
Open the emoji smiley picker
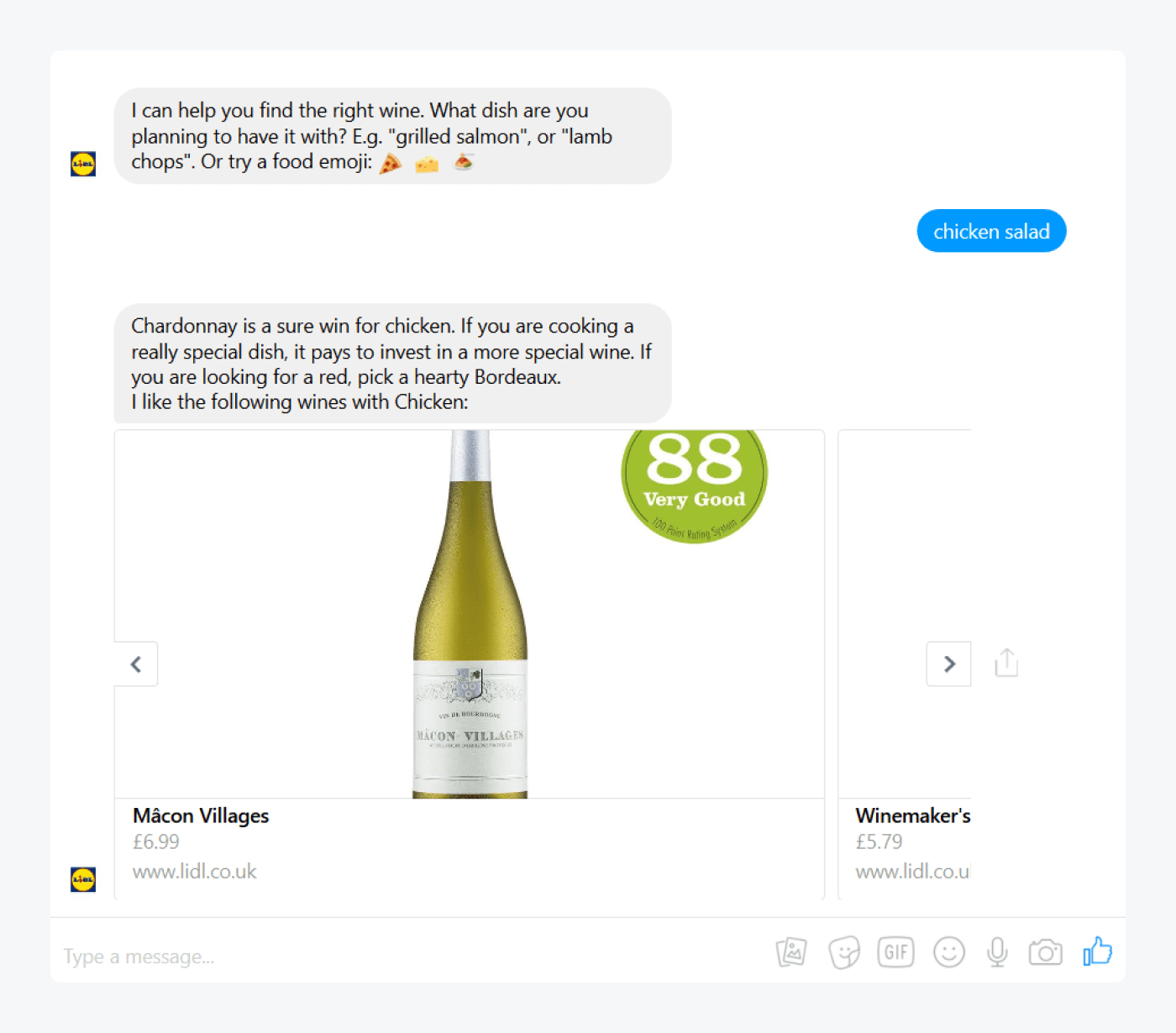[x=949, y=952]
